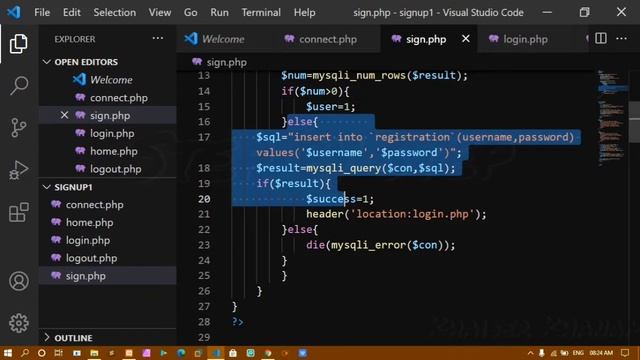This screenshot has height=360, width=640.
Task: Close the sign.php editor tab
Action: 465,39
